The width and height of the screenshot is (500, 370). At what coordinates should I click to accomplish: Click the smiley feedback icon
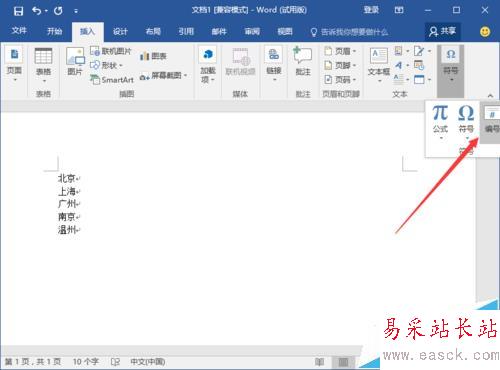485,32
